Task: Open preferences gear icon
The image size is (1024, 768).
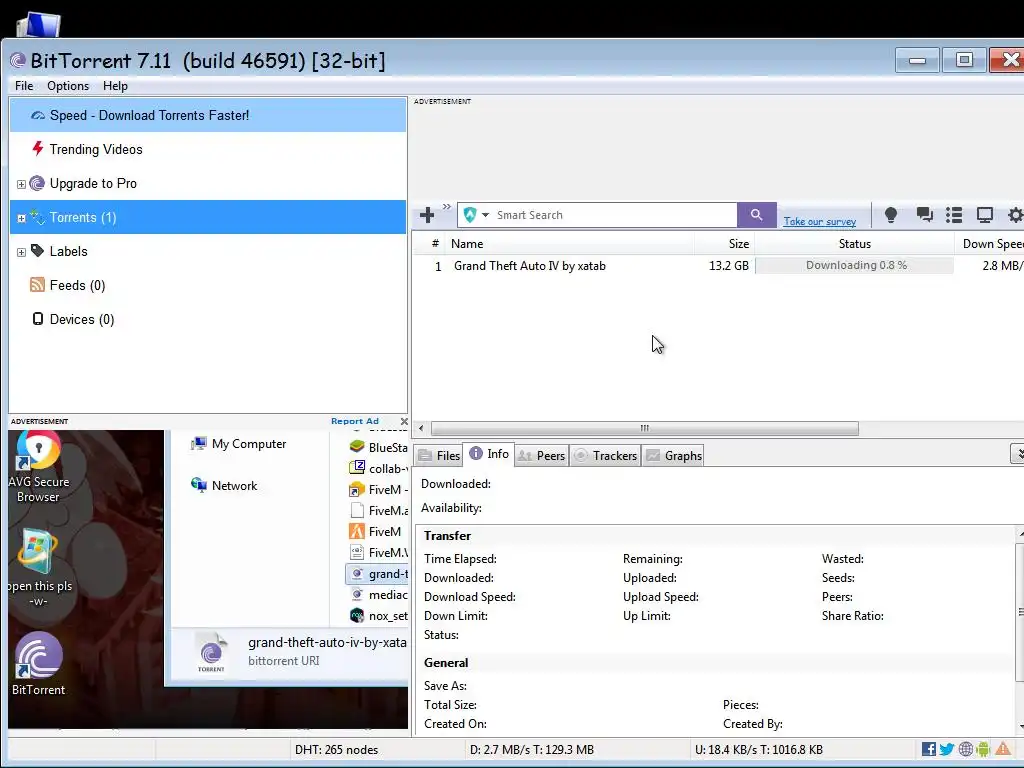Action: (1016, 215)
